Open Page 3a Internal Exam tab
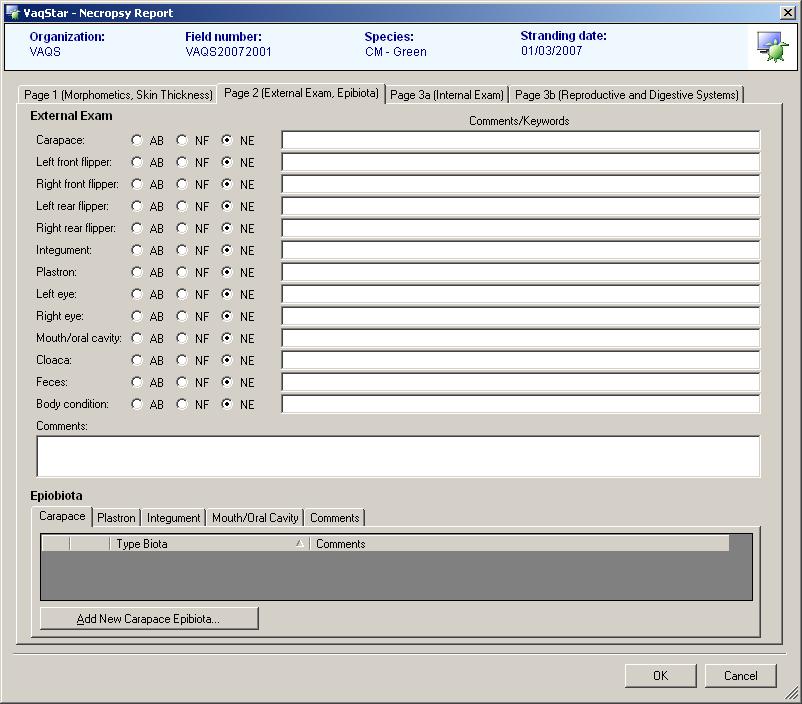This screenshot has height=704, width=802. point(447,95)
